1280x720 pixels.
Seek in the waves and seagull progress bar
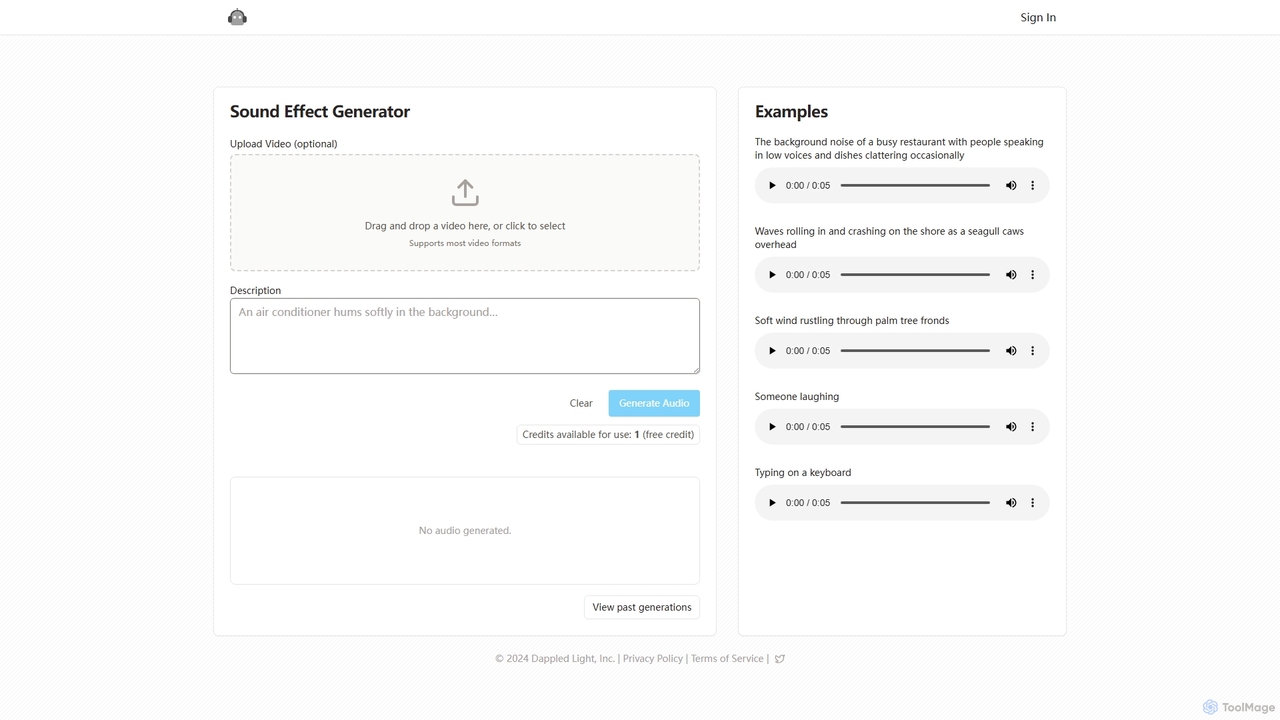[915, 274]
